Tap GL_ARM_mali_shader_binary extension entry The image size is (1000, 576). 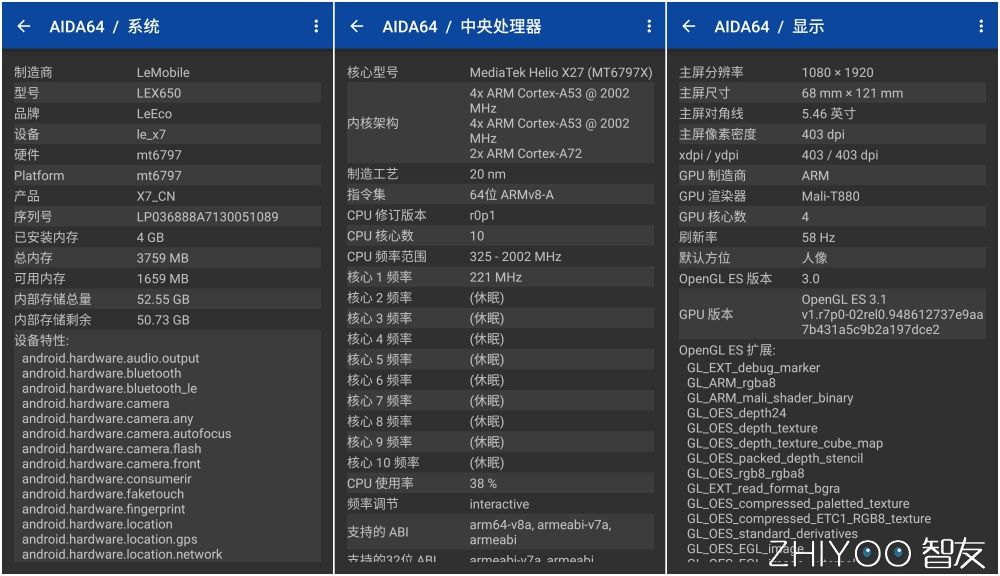pos(770,397)
